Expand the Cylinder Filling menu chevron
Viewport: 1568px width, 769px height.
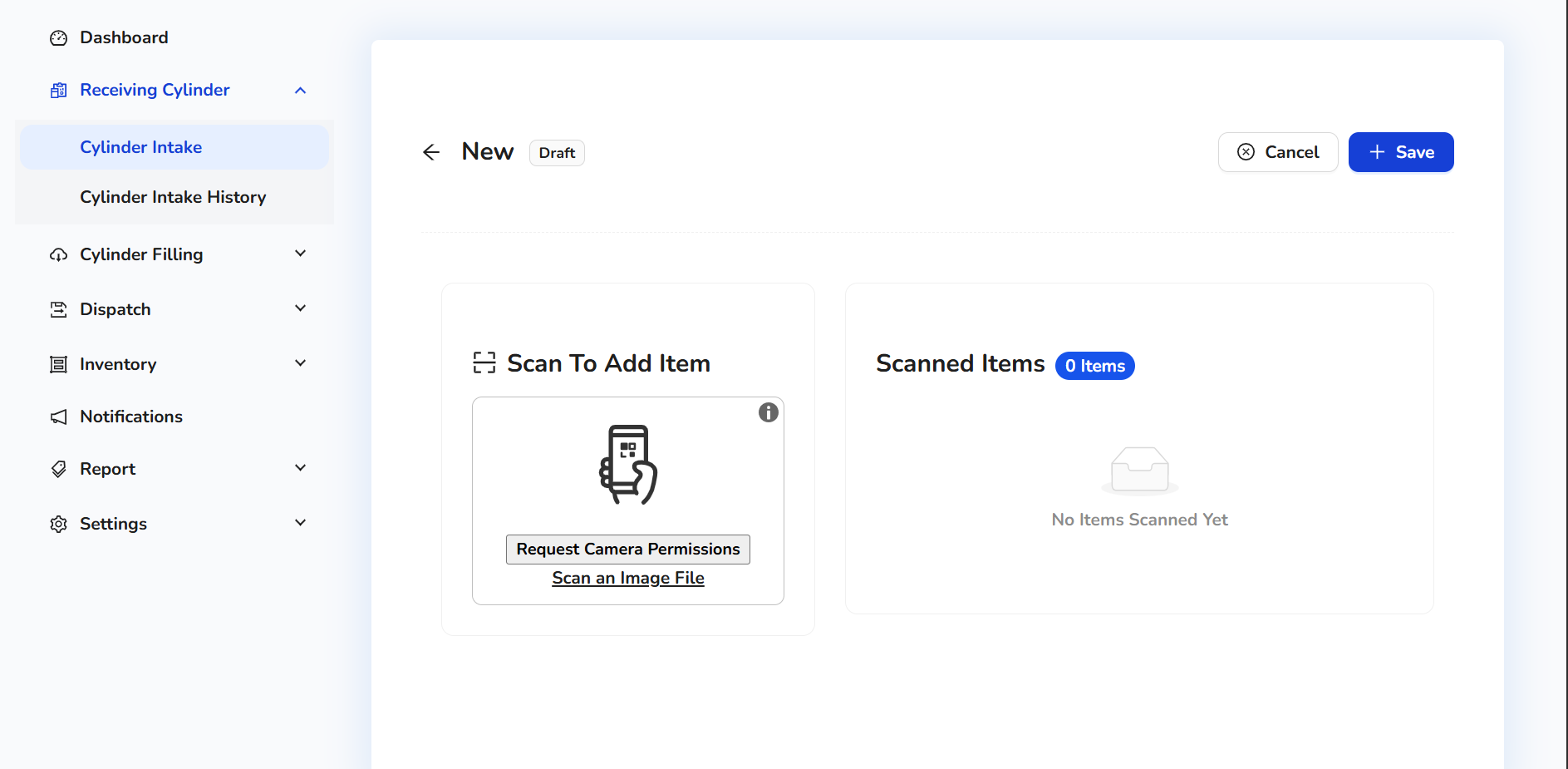coord(301,254)
